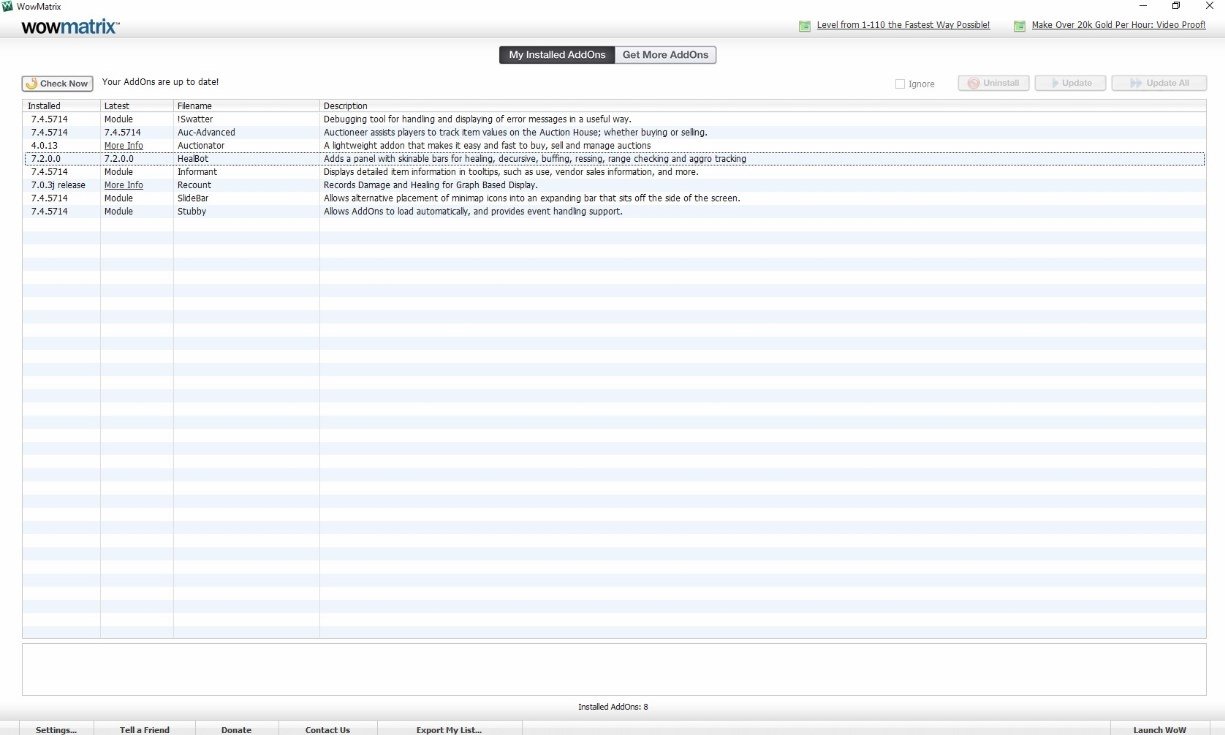Click the Donate button

tap(237, 730)
